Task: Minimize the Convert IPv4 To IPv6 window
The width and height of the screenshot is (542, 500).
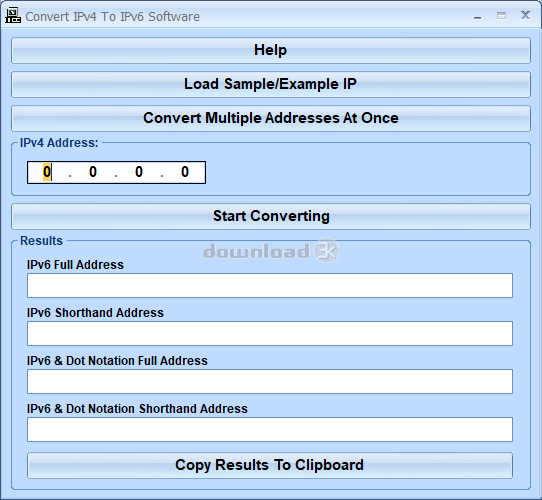Action: pyautogui.click(x=477, y=16)
